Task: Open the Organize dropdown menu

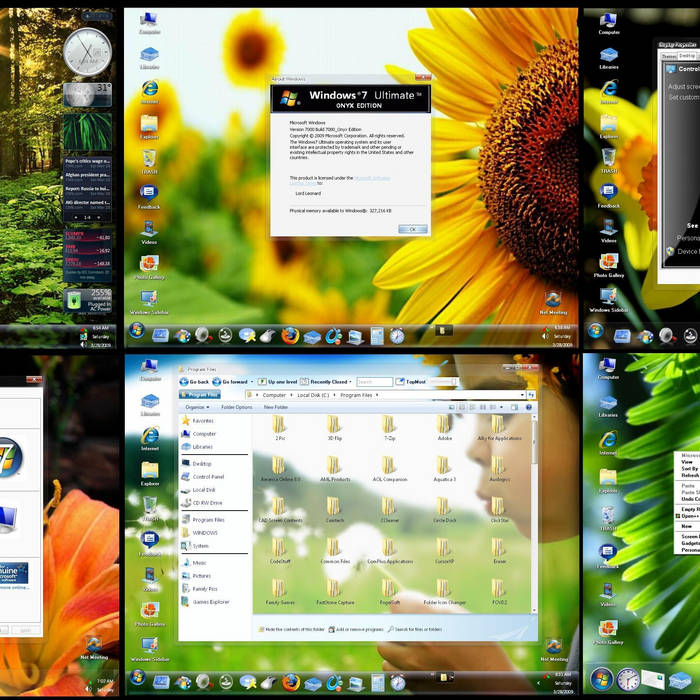Action: (x=196, y=407)
